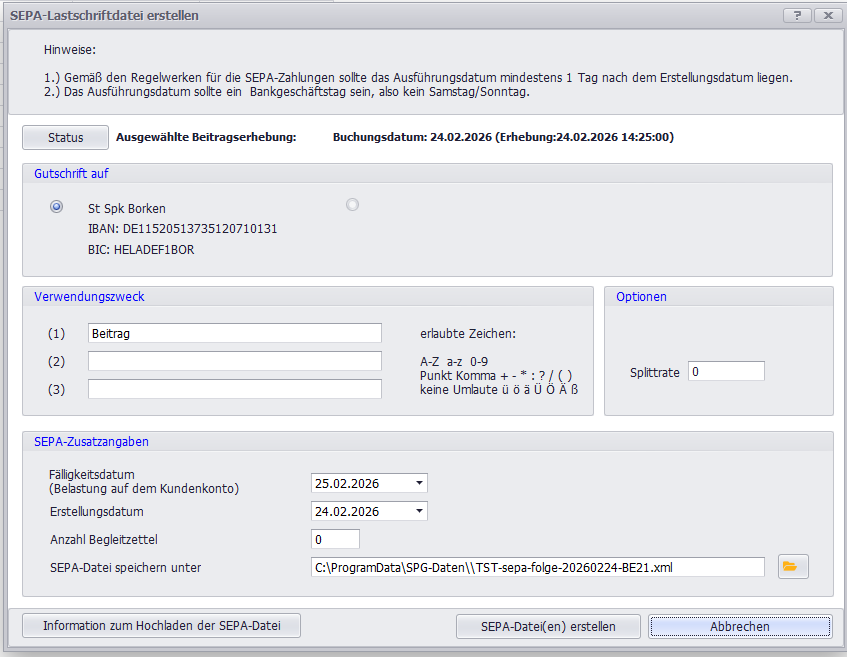Click SEPA-Datei(en) erstellen button
The width and height of the screenshot is (847, 657).
[x=547, y=626]
